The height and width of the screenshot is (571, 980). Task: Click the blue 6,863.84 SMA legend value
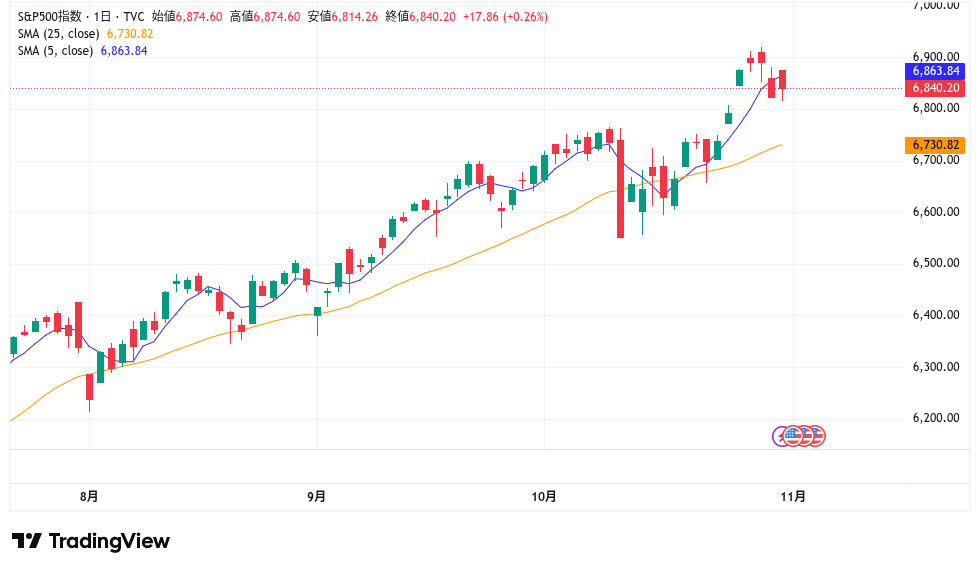(124, 50)
